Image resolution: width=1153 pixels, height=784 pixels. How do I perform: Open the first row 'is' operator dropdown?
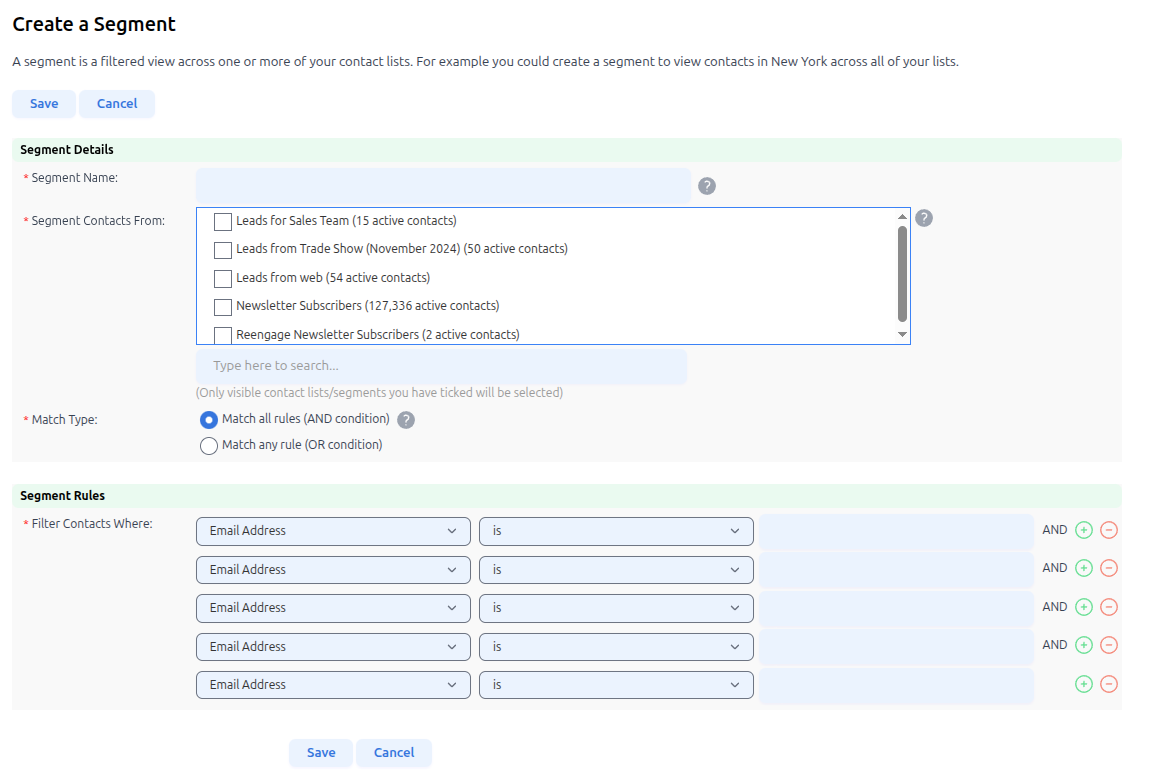pyautogui.click(x=616, y=531)
